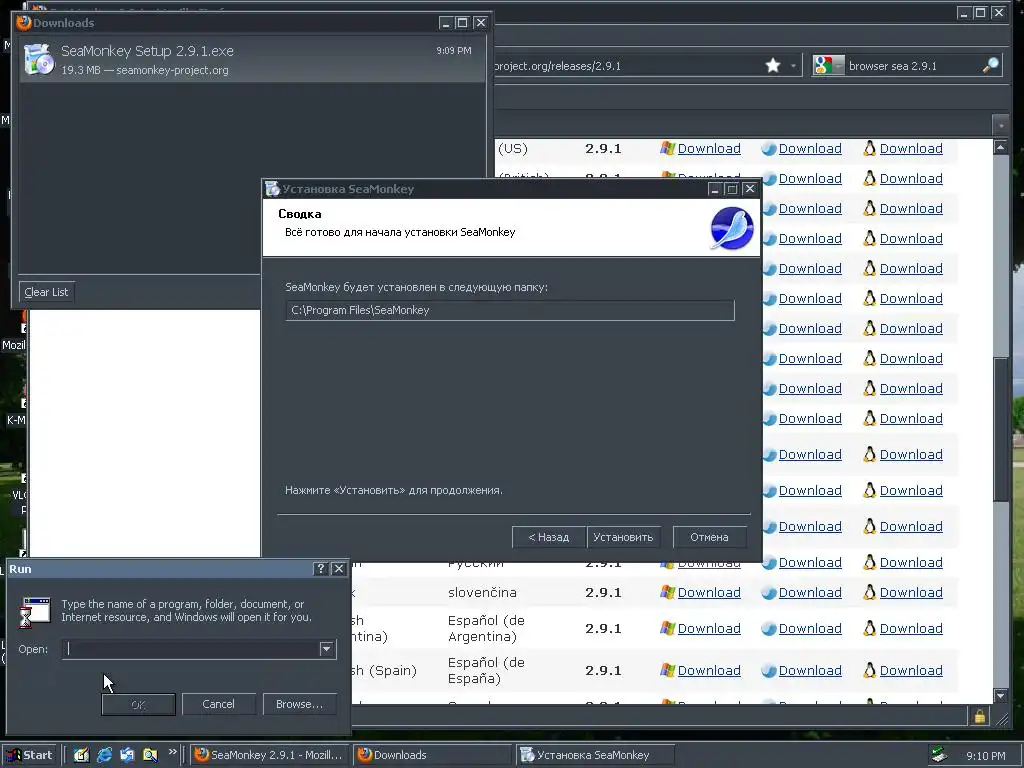Click the first Quick Launch icon beside Start
The image size is (1024, 768).
(81, 755)
